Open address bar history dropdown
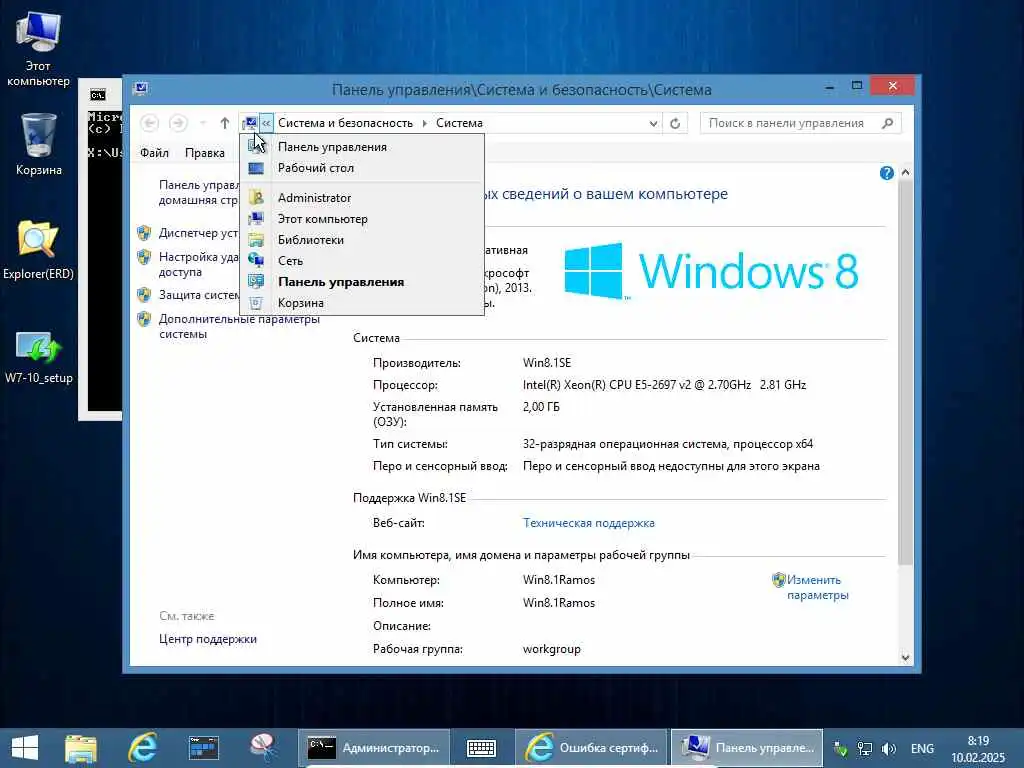This screenshot has height=768, width=1024. tap(653, 123)
